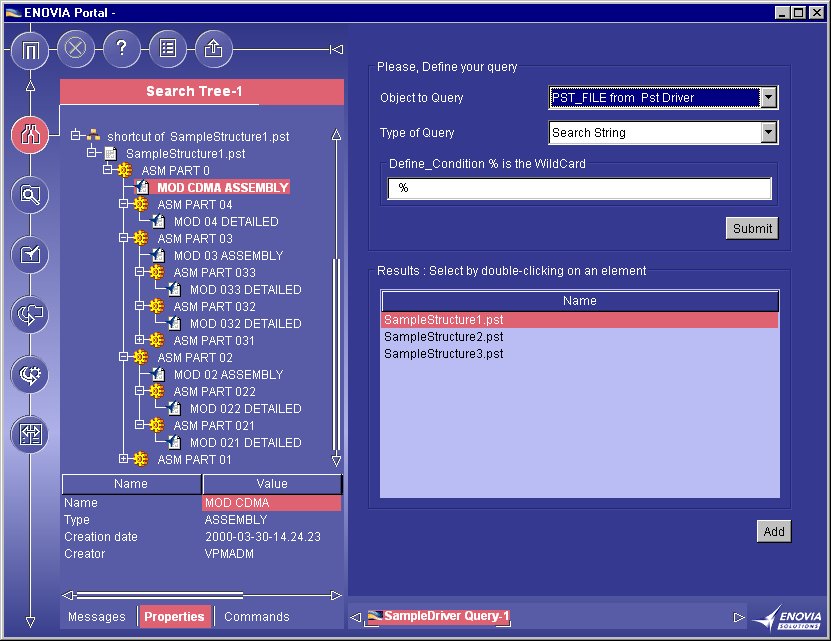This screenshot has width=831, height=641.
Task: Collapse the ASM PART 04 node
Action: 123,204
